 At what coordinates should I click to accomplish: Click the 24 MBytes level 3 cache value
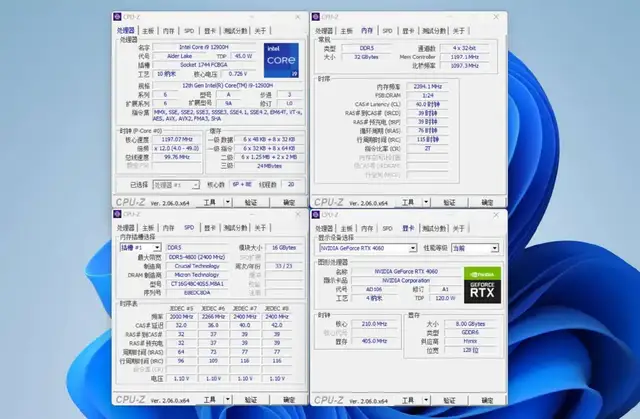point(269,166)
